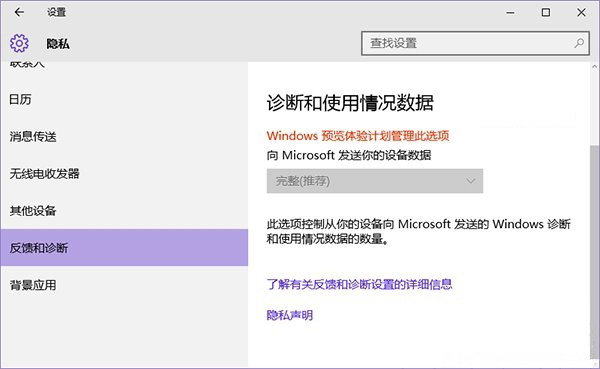Click the purple settings gear icon
This screenshot has width=600, height=369.
pyautogui.click(x=19, y=43)
